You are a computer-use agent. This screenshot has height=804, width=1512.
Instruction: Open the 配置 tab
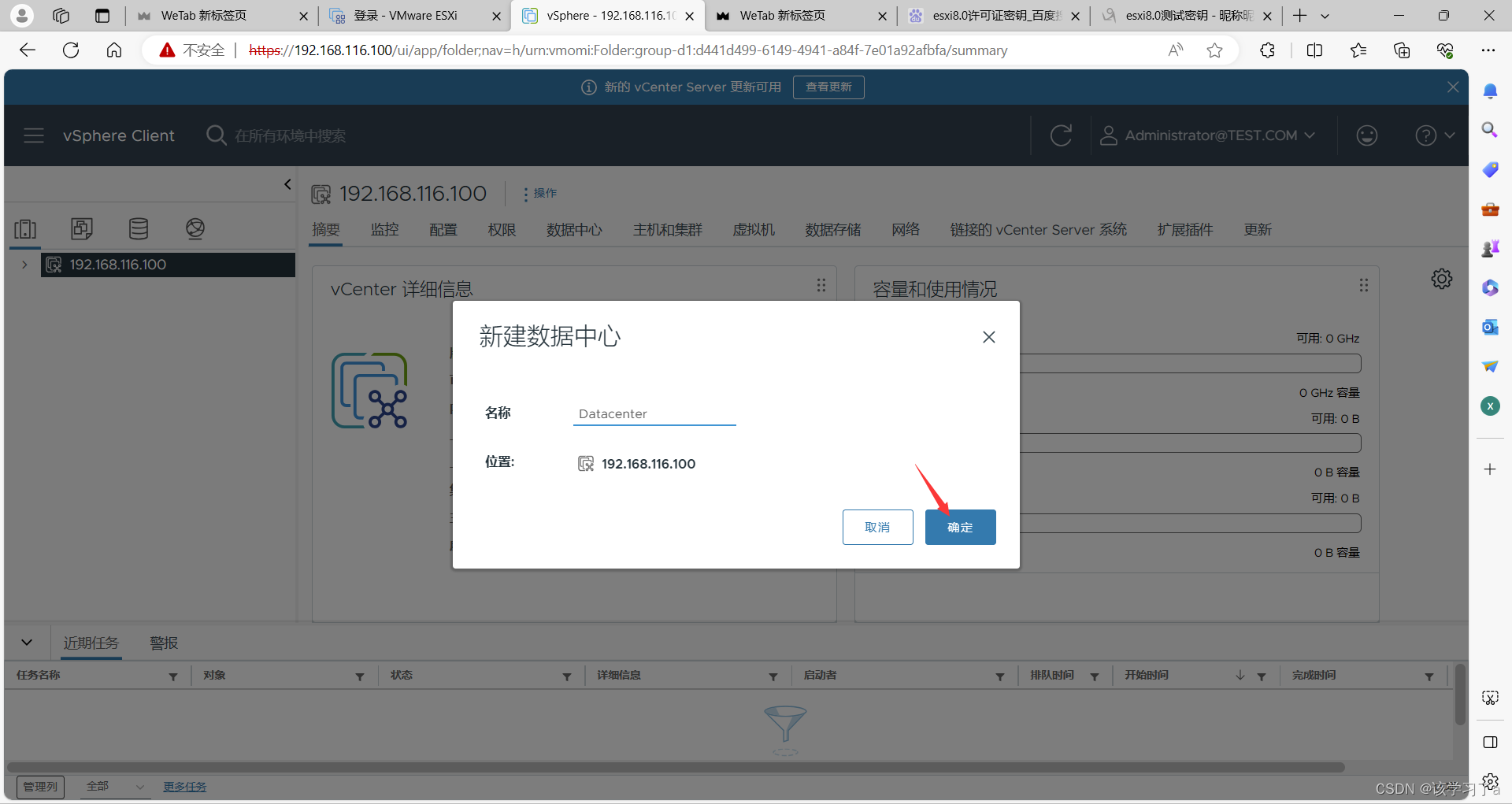coord(443,230)
